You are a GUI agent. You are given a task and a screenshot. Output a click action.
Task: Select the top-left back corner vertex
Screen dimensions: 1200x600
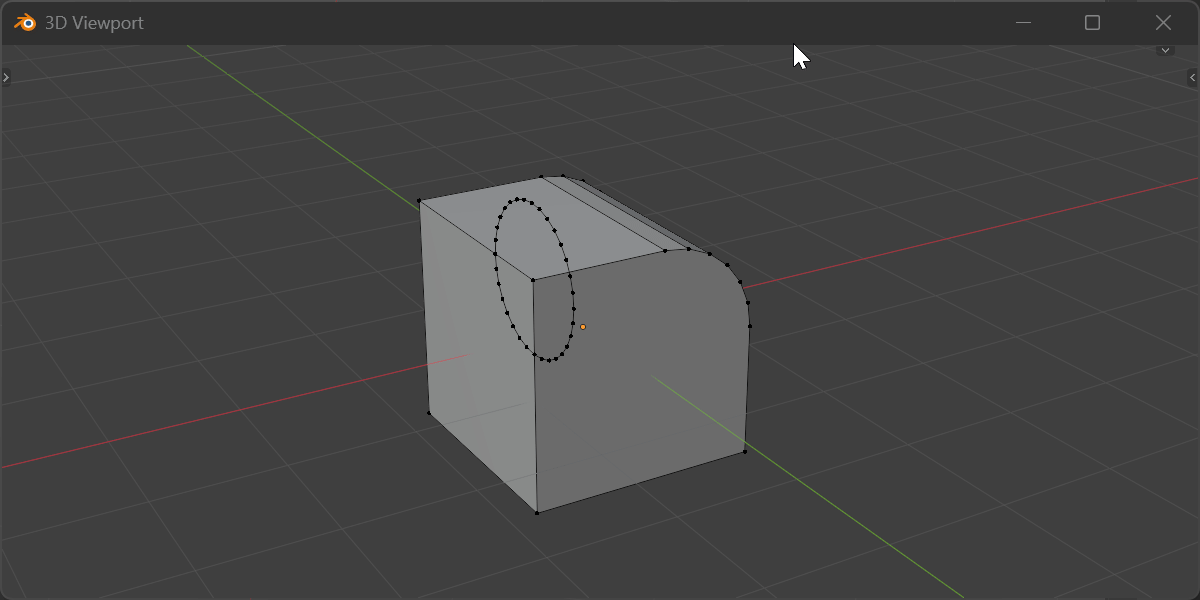[420, 201]
